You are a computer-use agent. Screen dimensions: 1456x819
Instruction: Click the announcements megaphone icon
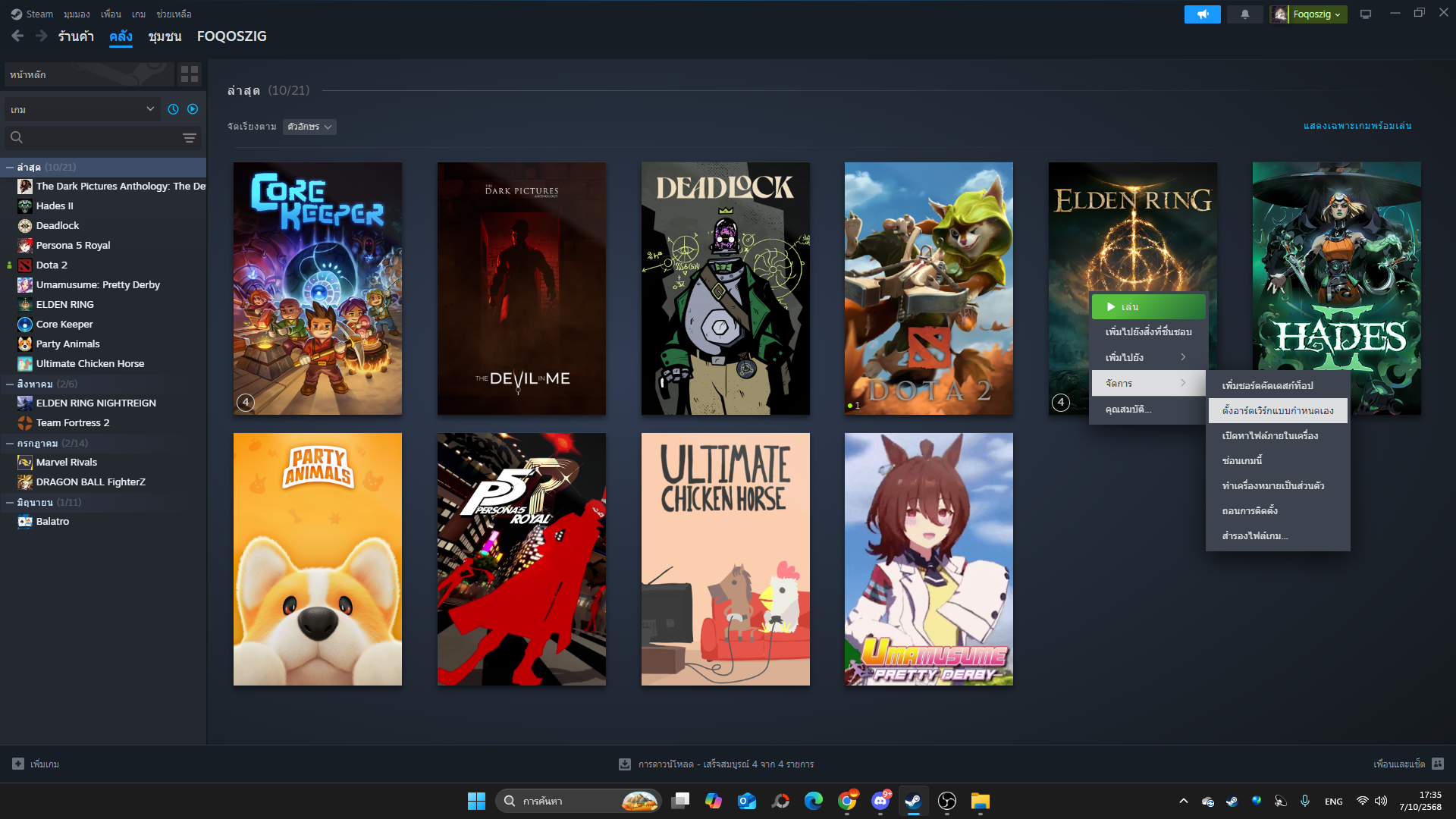pos(1202,14)
